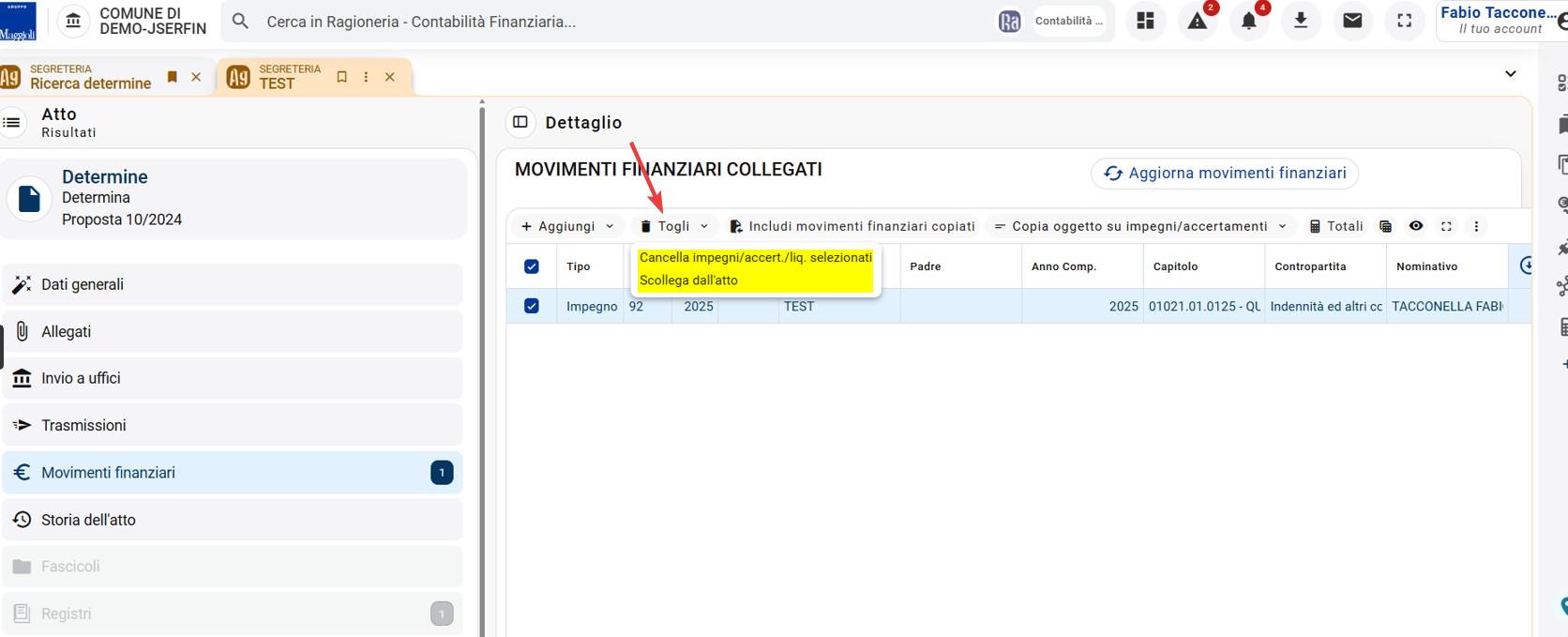Viewport: 1568px width, 637px height.
Task: Open the downloads icon in header
Action: pos(1301,21)
